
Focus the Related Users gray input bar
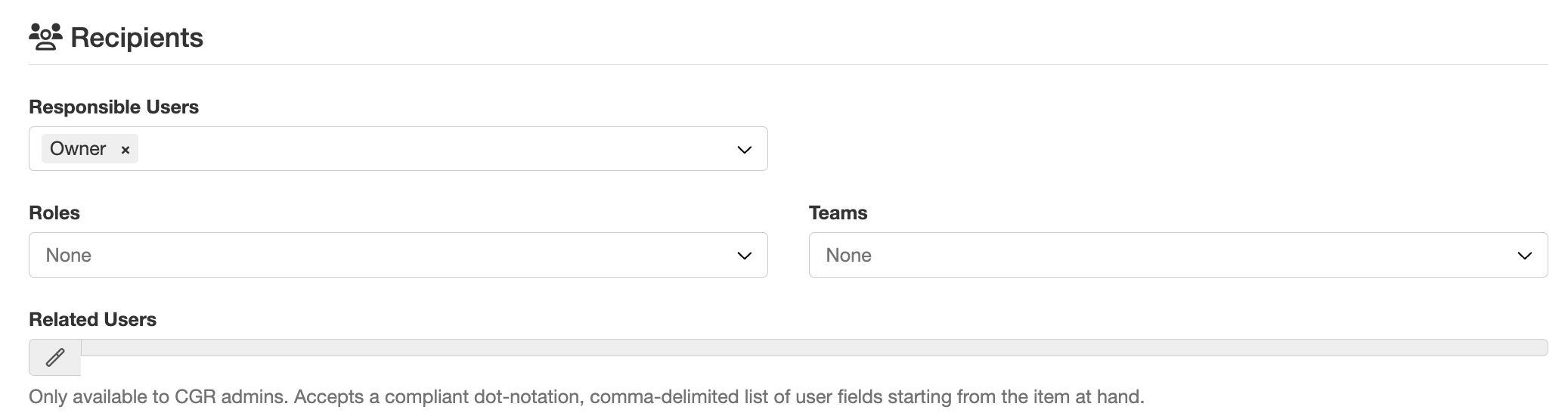(814, 348)
